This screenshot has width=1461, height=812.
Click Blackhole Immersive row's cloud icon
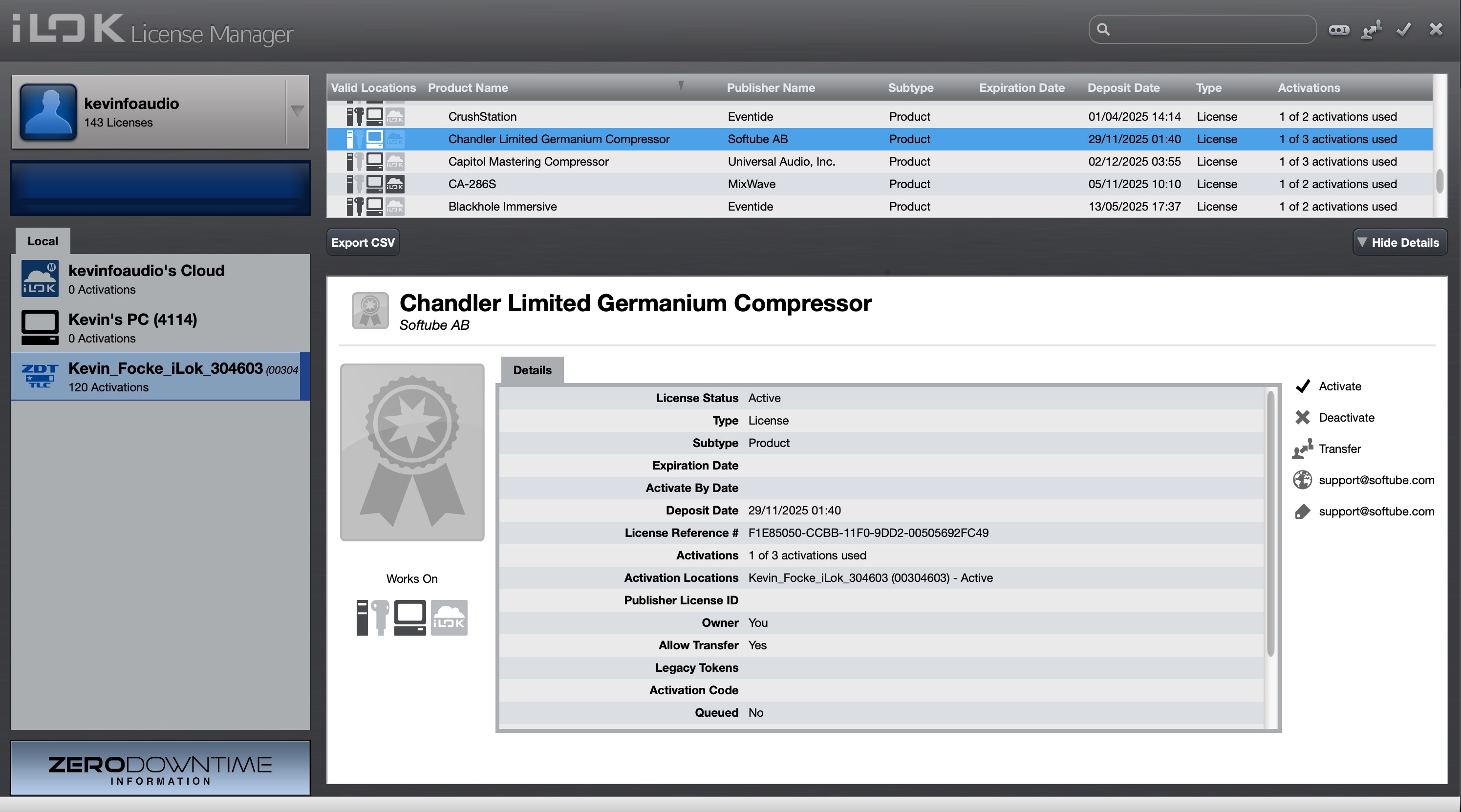tap(395, 206)
